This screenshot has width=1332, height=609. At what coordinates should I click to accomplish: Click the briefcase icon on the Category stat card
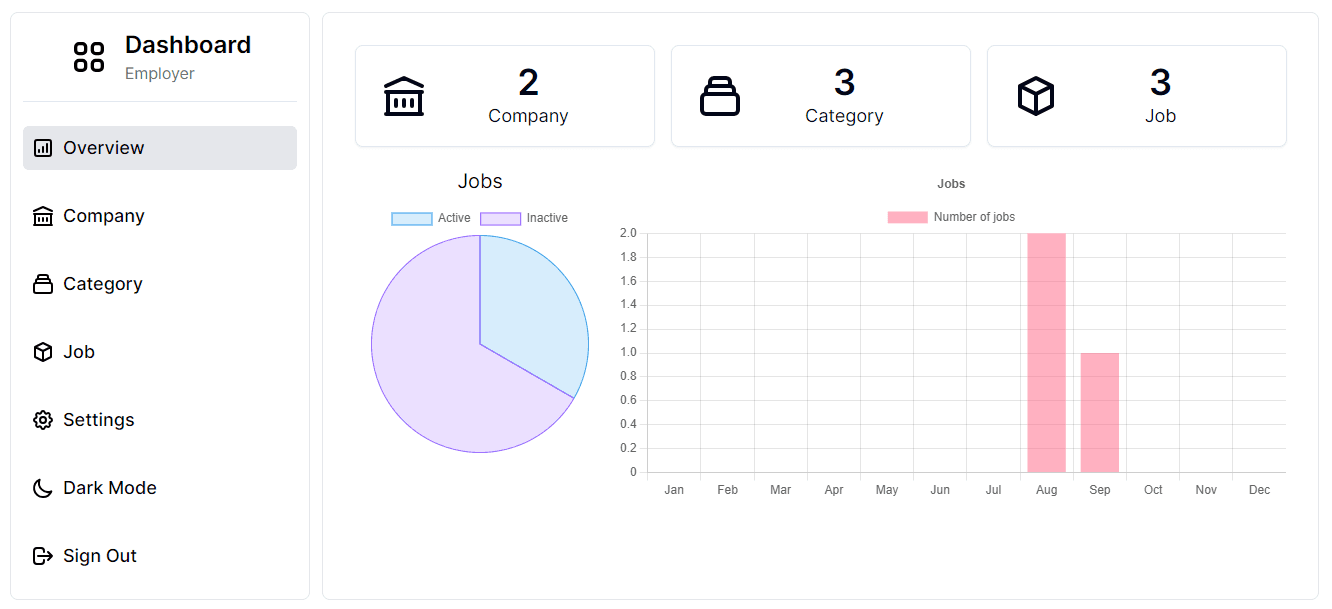tap(720, 96)
